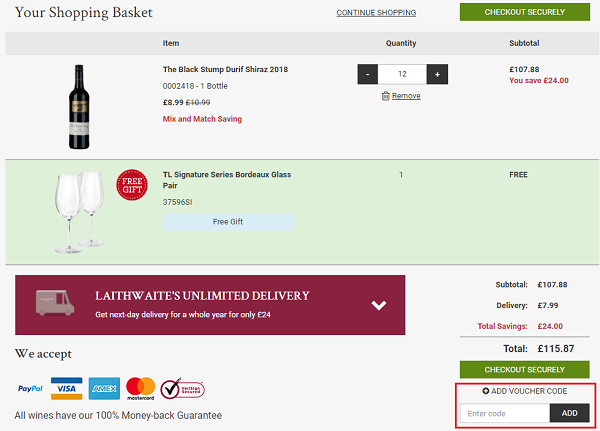
Task: Open the Continue Shopping link
Action: tap(376, 13)
